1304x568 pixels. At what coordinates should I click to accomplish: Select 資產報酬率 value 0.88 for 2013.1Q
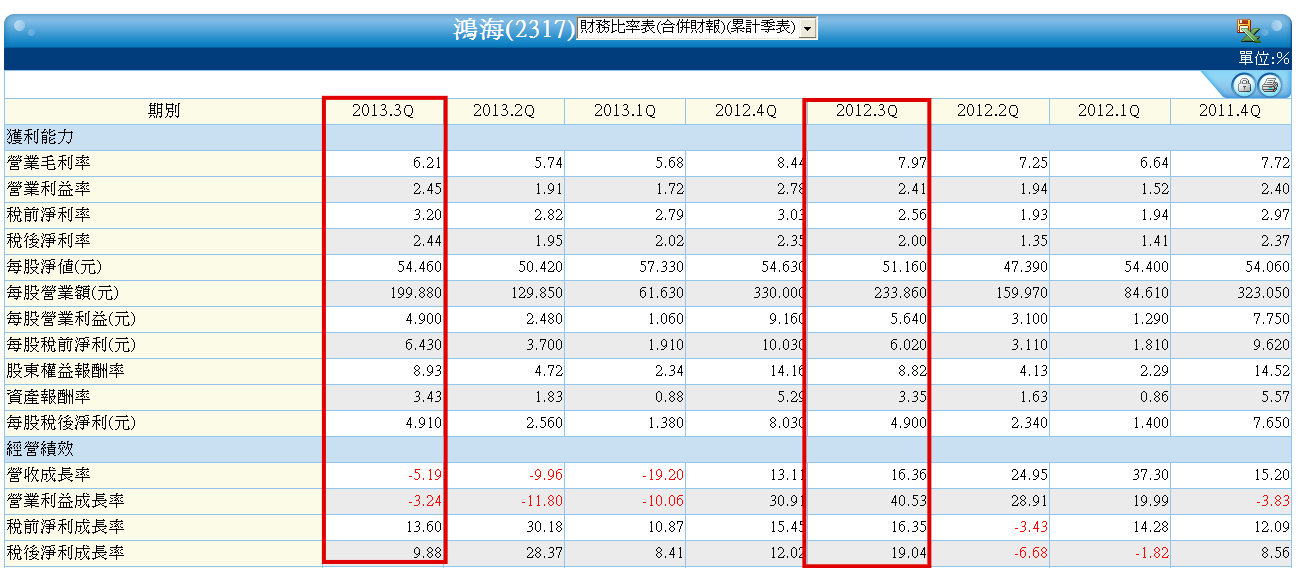(x=668, y=396)
